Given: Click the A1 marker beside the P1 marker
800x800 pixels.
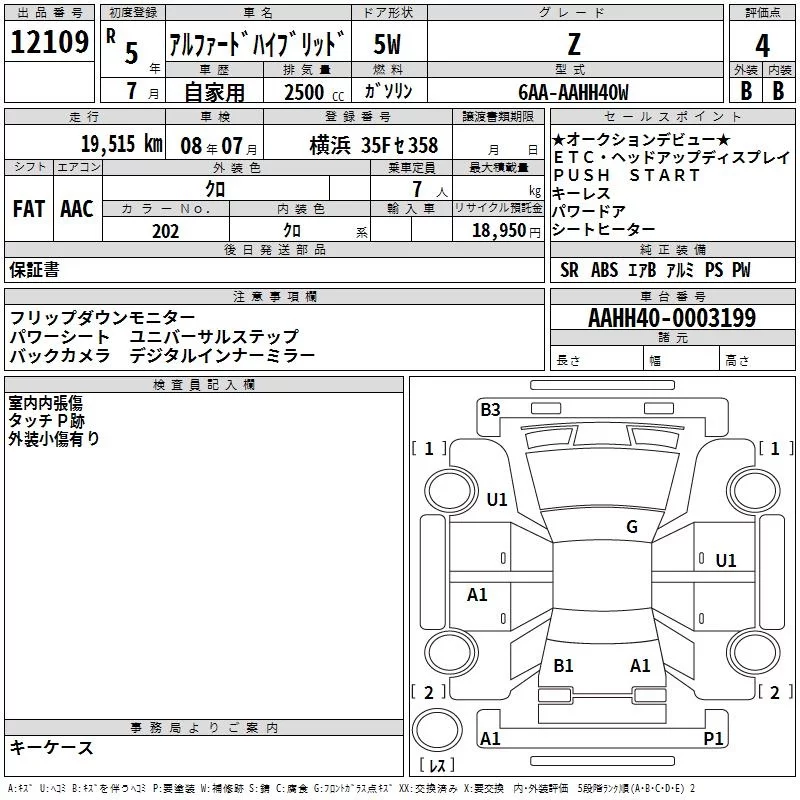Looking at the screenshot, I should 490,739.
